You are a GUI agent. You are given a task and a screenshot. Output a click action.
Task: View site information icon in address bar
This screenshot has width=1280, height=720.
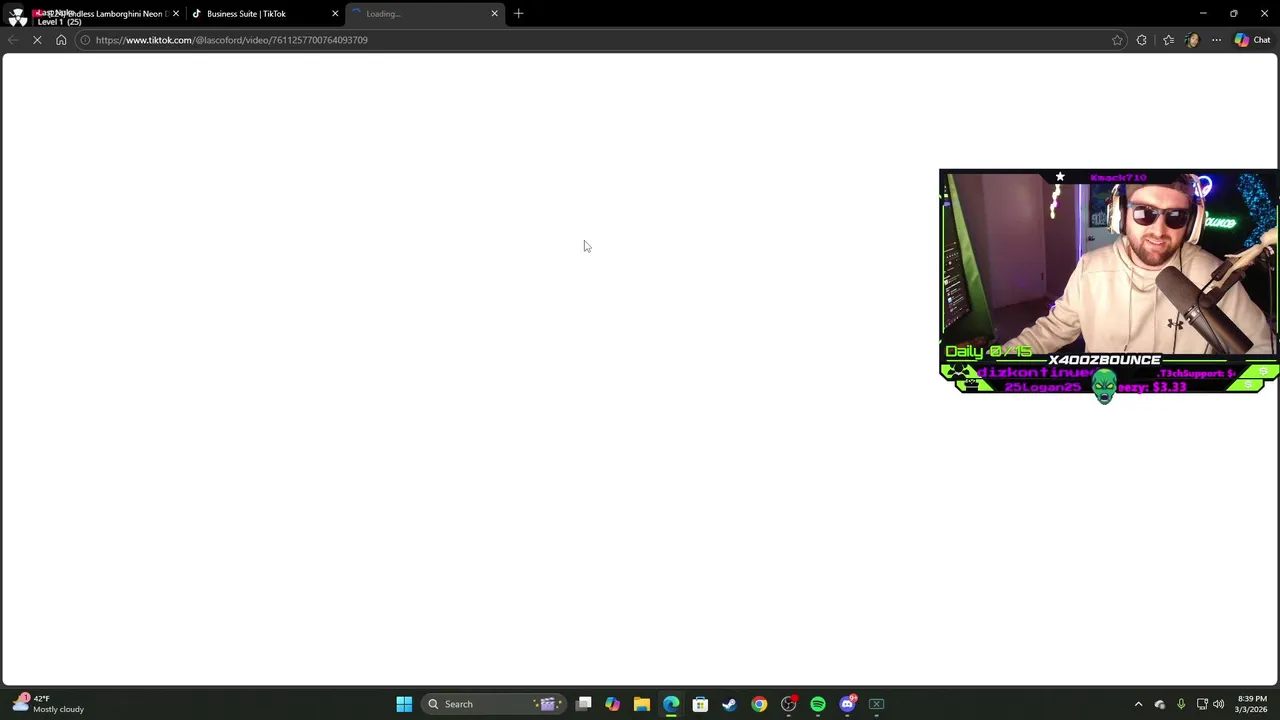tap(85, 40)
